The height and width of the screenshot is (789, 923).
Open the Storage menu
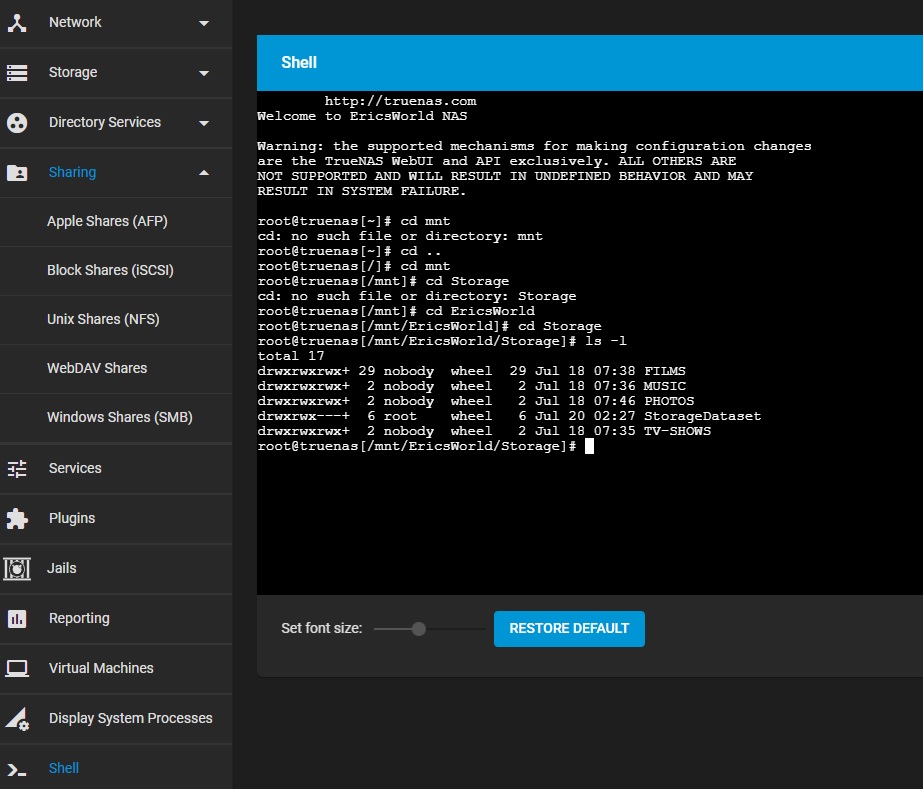pyautogui.click(x=73, y=72)
